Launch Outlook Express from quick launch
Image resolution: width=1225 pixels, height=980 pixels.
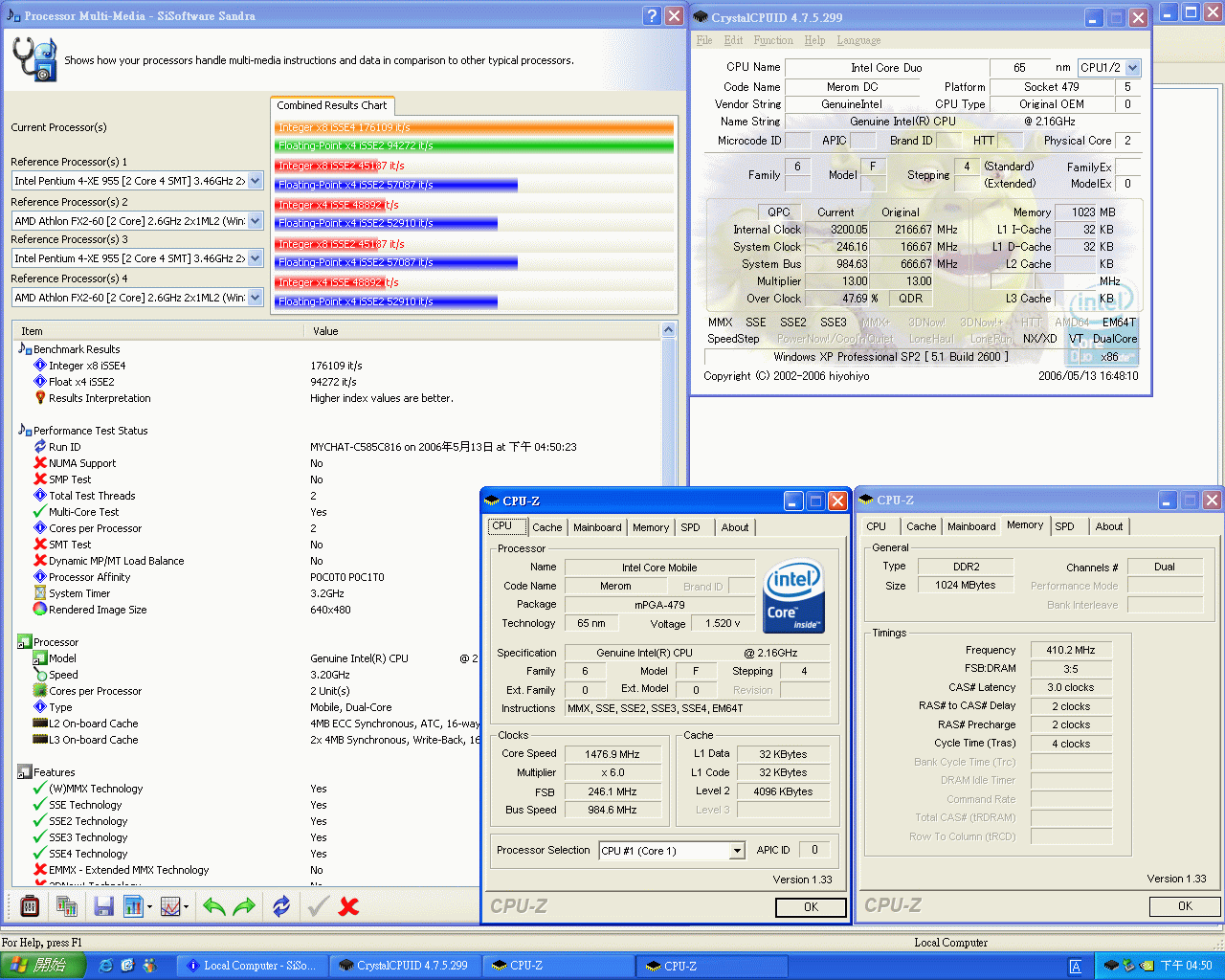pyautogui.click(x=127, y=966)
